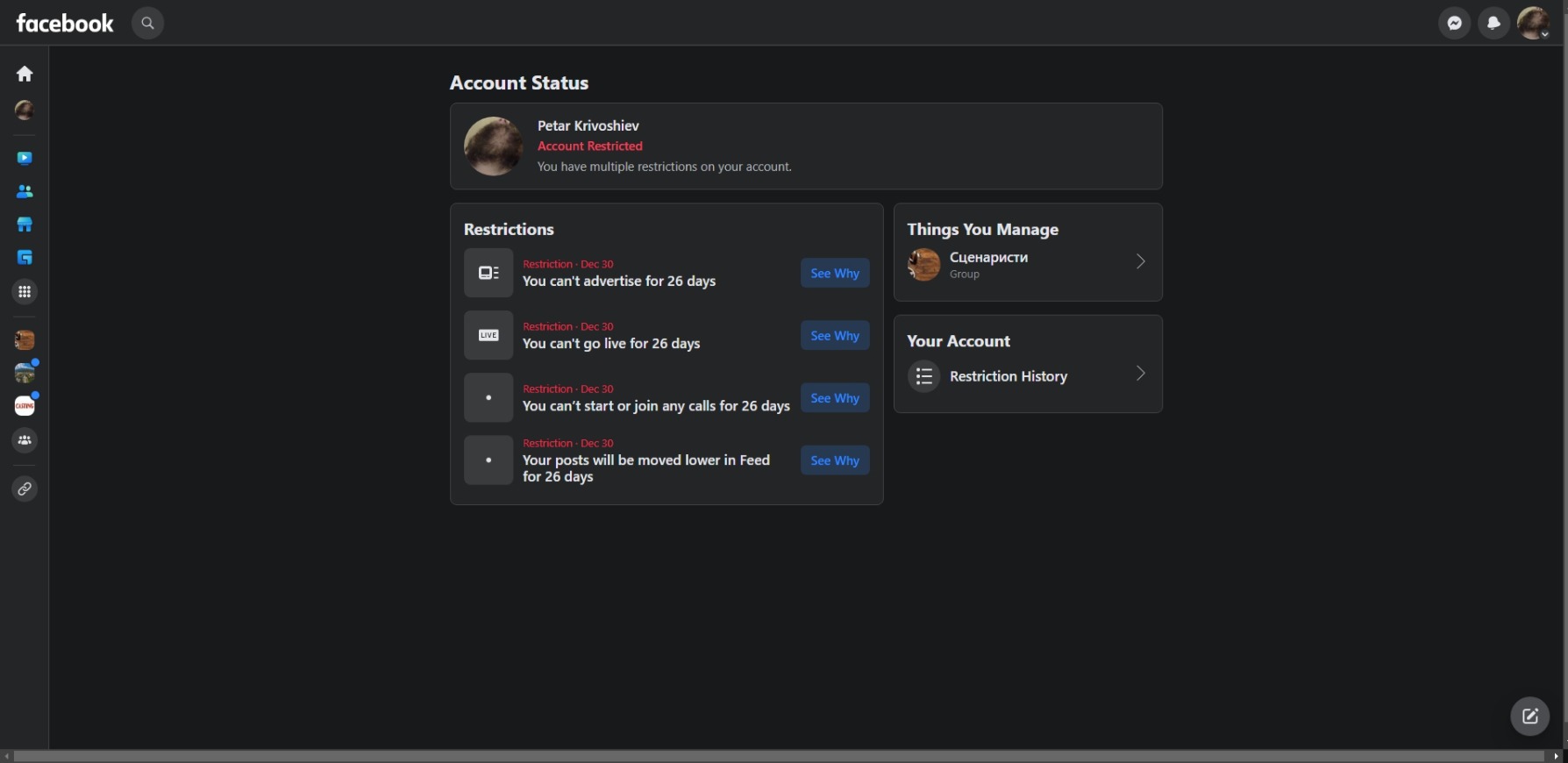Image resolution: width=1568 pixels, height=763 pixels.
Task: Open Watch video from the sidebar
Action: click(x=25, y=158)
